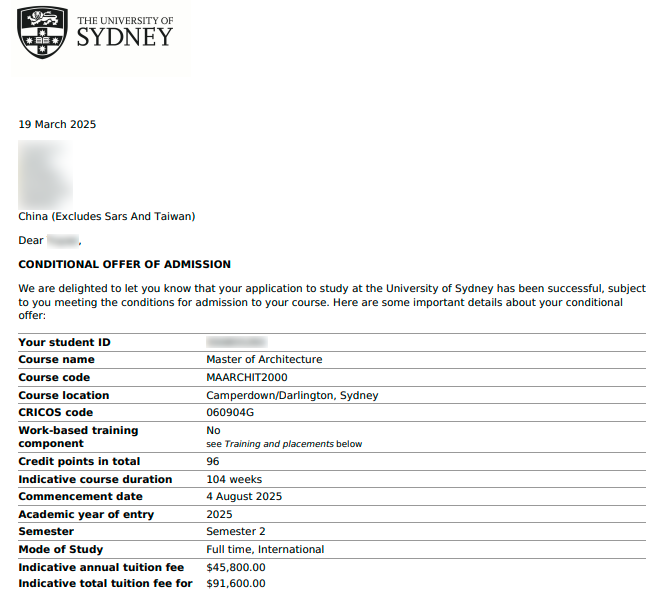This screenshot has width=664, height=591.
Task: Click the University of Sydney crest logo
Action: [x=42, y=32]
